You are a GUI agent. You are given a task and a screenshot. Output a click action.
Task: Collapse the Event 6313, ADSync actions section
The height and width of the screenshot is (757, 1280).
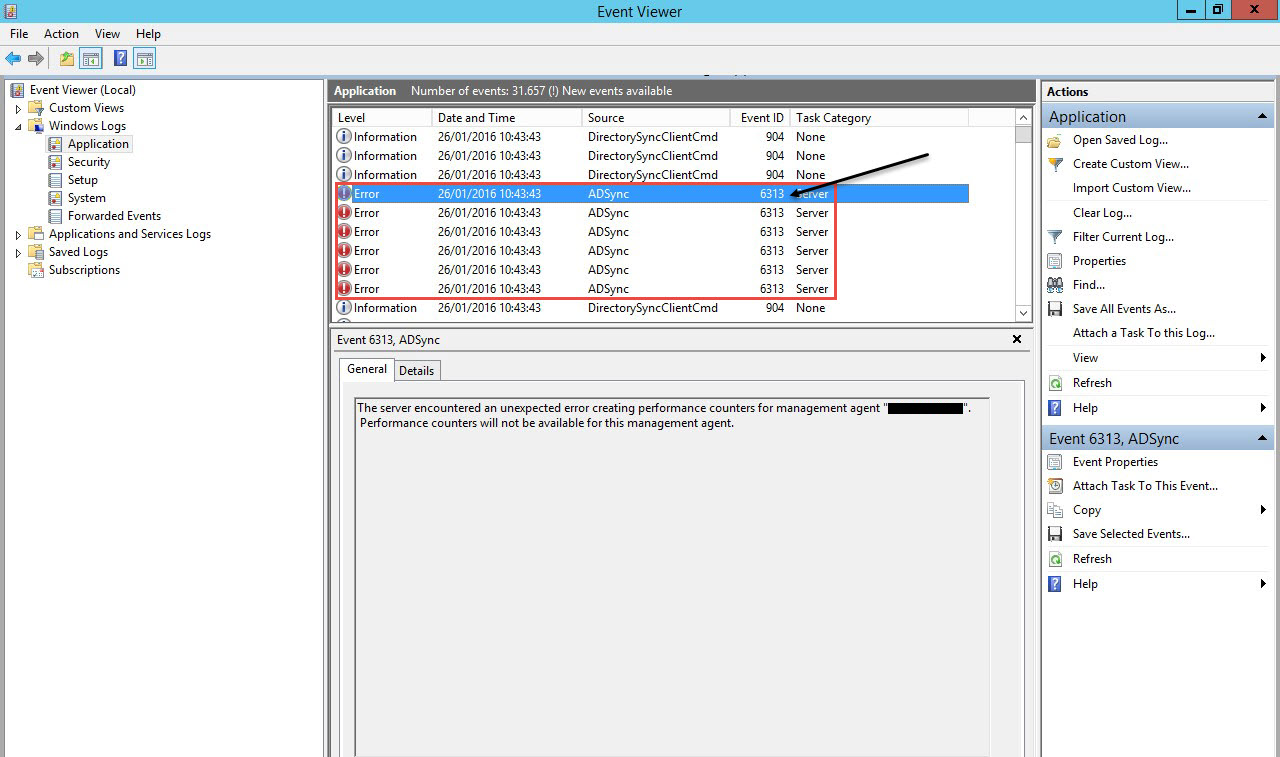(x=1261, y=437)
